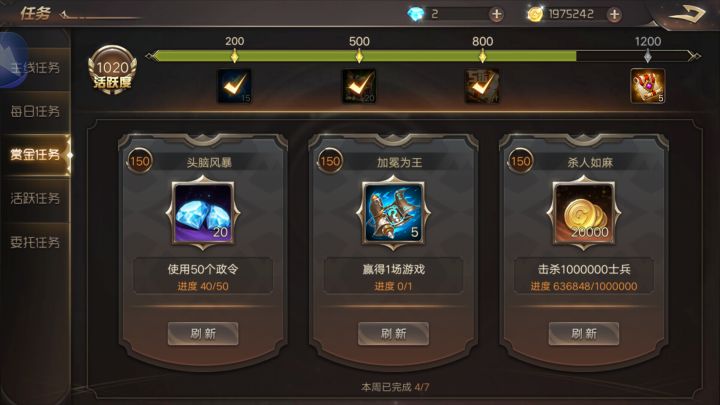Image resolution: width=720 pixels, height=405 pixels.
Task: Add gold coins with the plus icon
Action: (614, 15)
